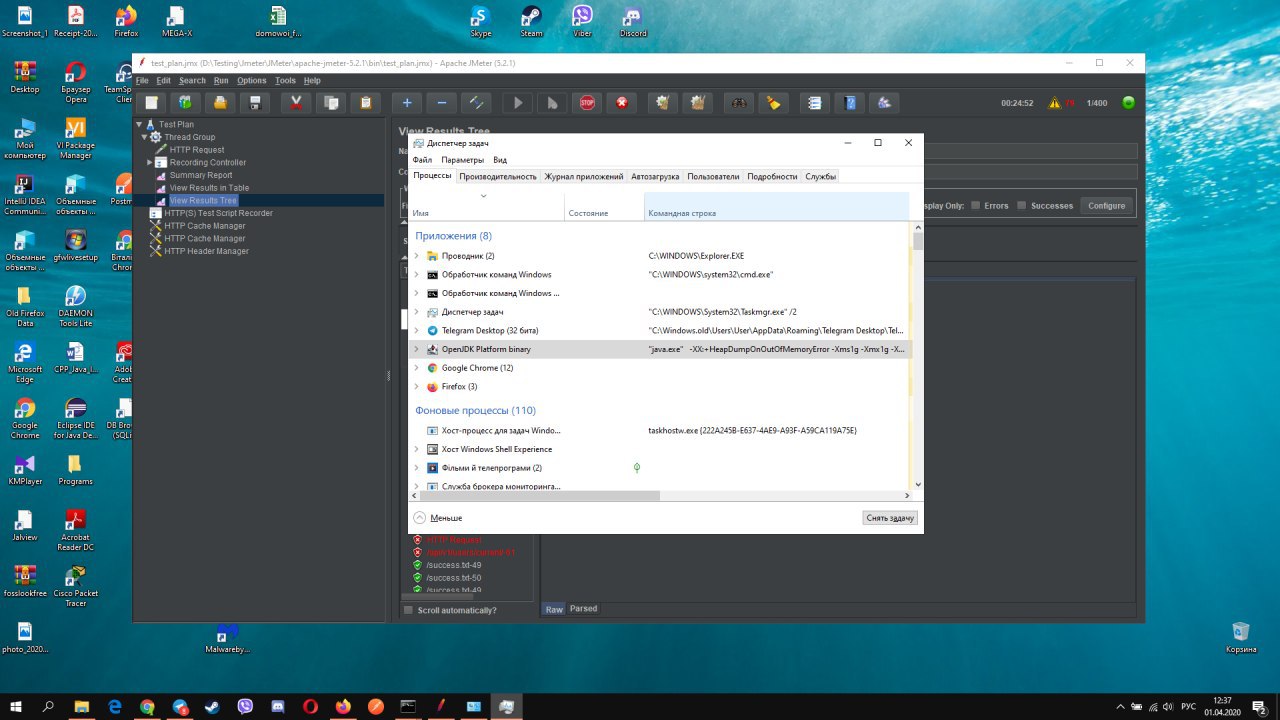1280x720 pixels.
Task: Open Steam from the Windows taskbar
Action: pyautogui.click(x=212, y=706)
